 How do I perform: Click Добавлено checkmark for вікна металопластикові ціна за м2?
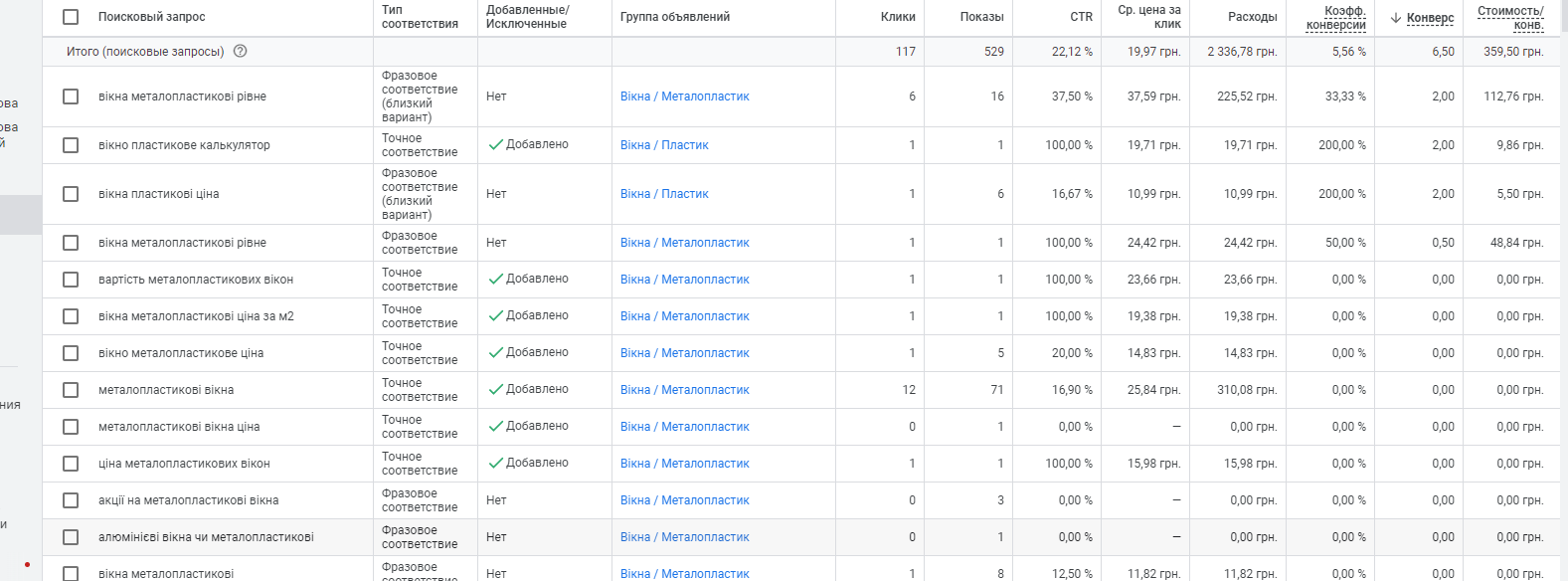495,316
